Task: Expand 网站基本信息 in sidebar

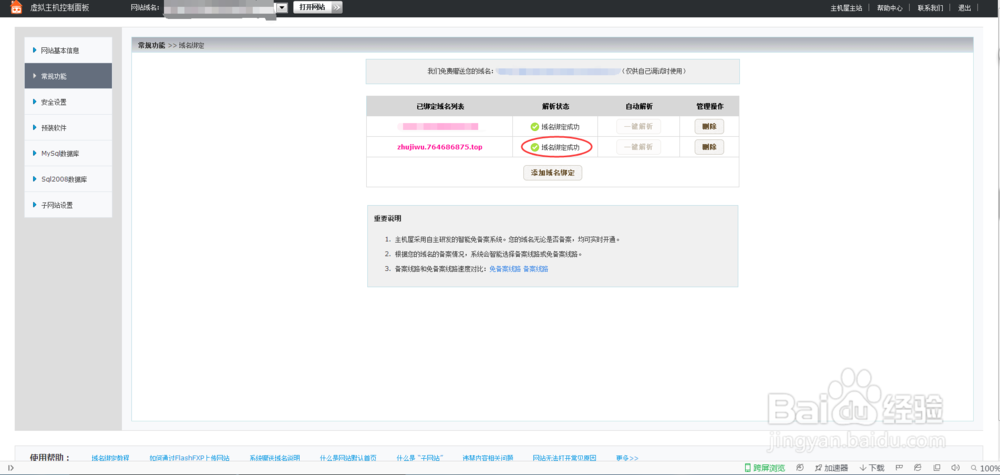Action: [68, 50]
